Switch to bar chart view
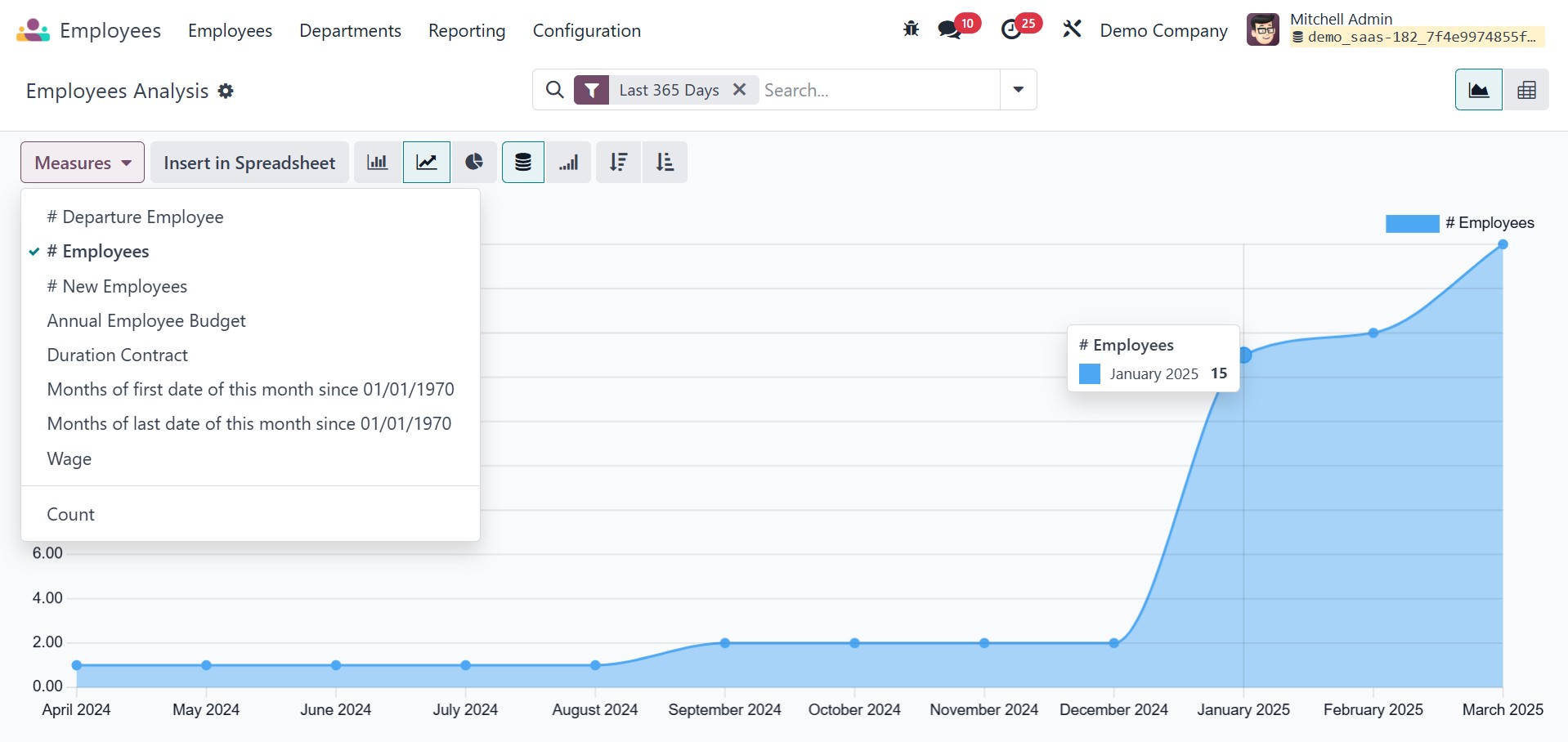Image resolution: width=1568 pixels, height=742 pixels. pos(377,163)
